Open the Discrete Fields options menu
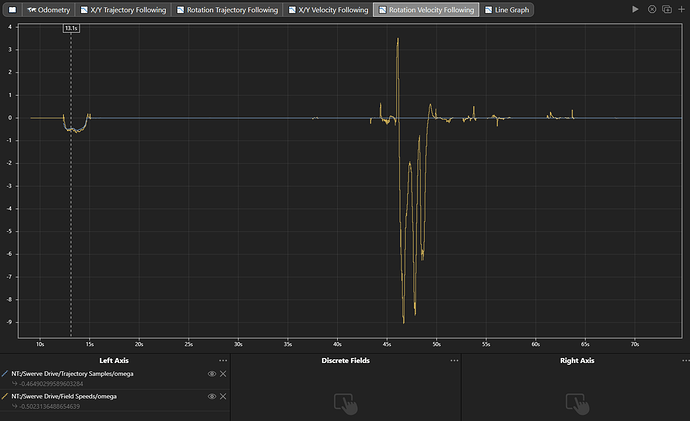 454,360
